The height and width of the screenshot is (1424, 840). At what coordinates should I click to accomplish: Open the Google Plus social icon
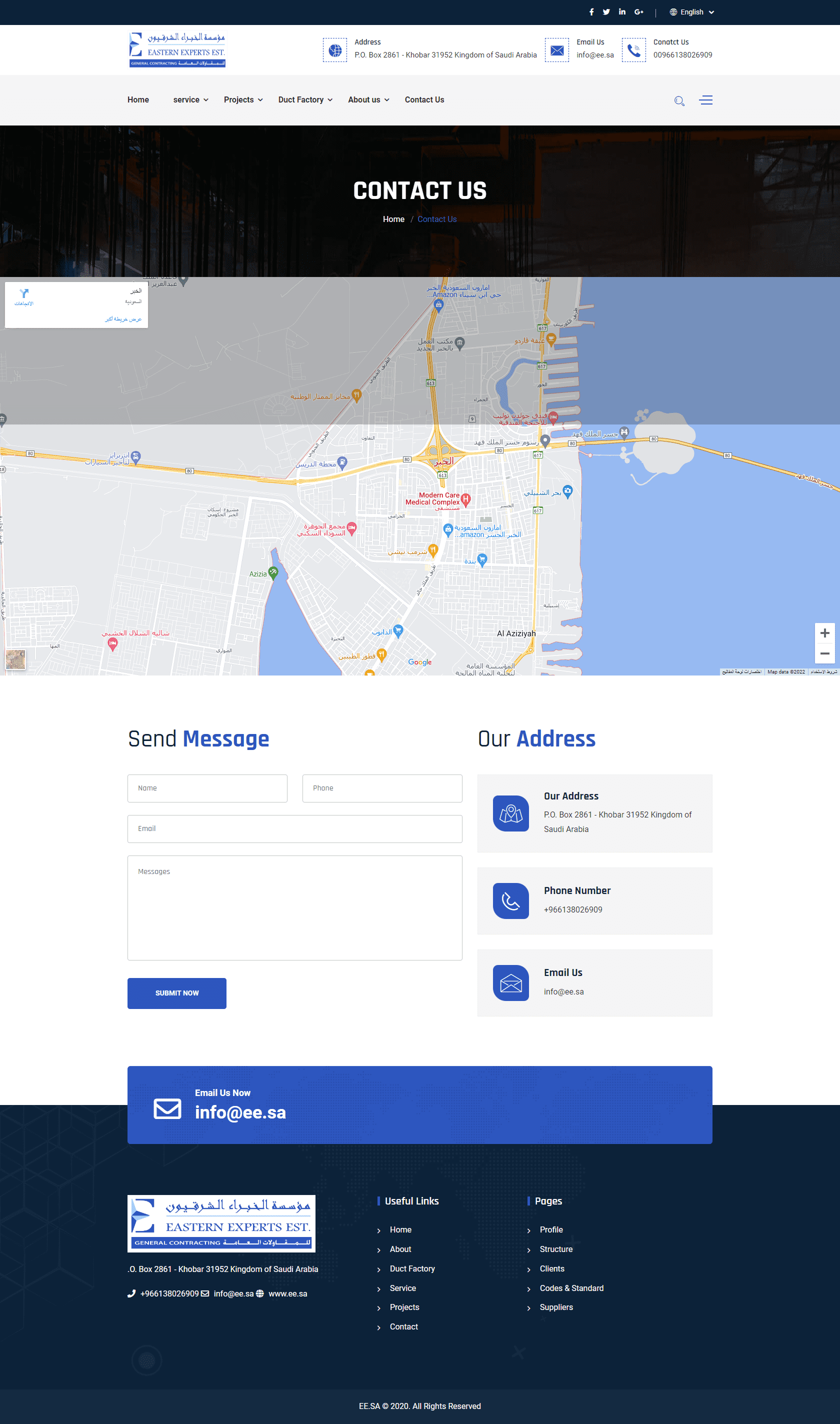[x=638, y=12]
